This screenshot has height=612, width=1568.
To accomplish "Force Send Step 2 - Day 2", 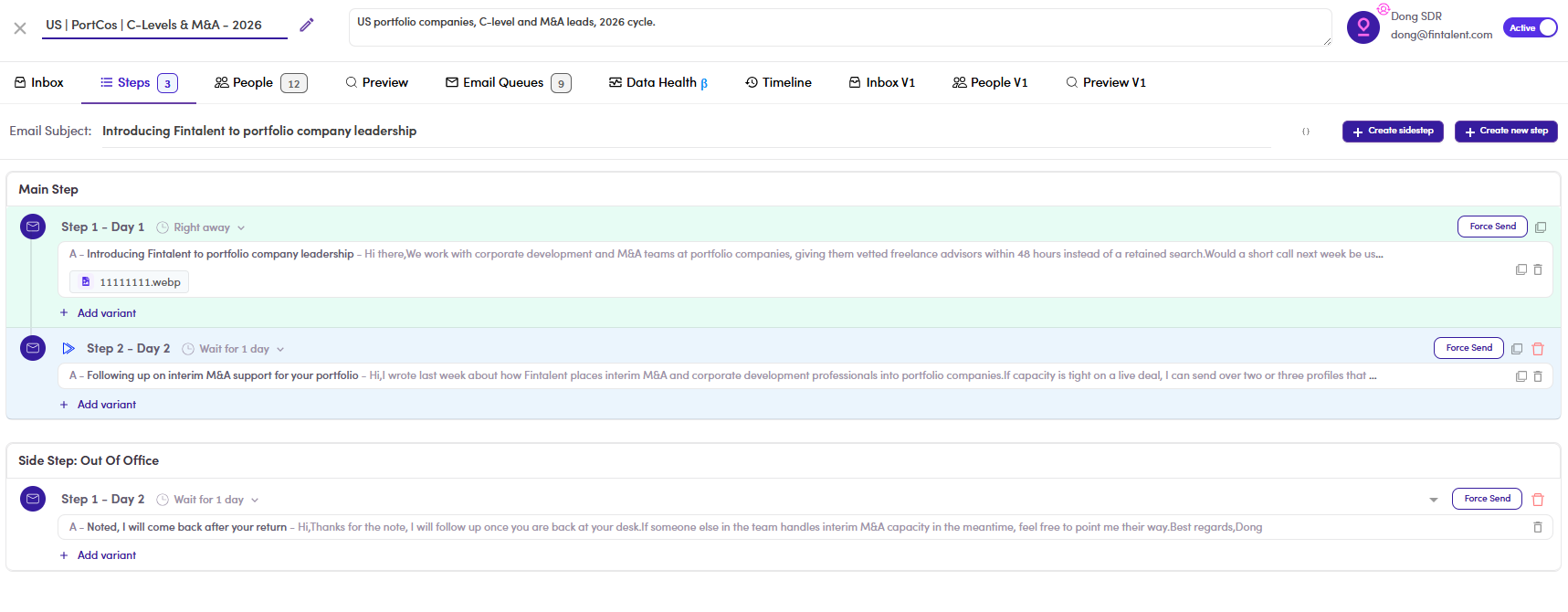I will [1468, 348].
